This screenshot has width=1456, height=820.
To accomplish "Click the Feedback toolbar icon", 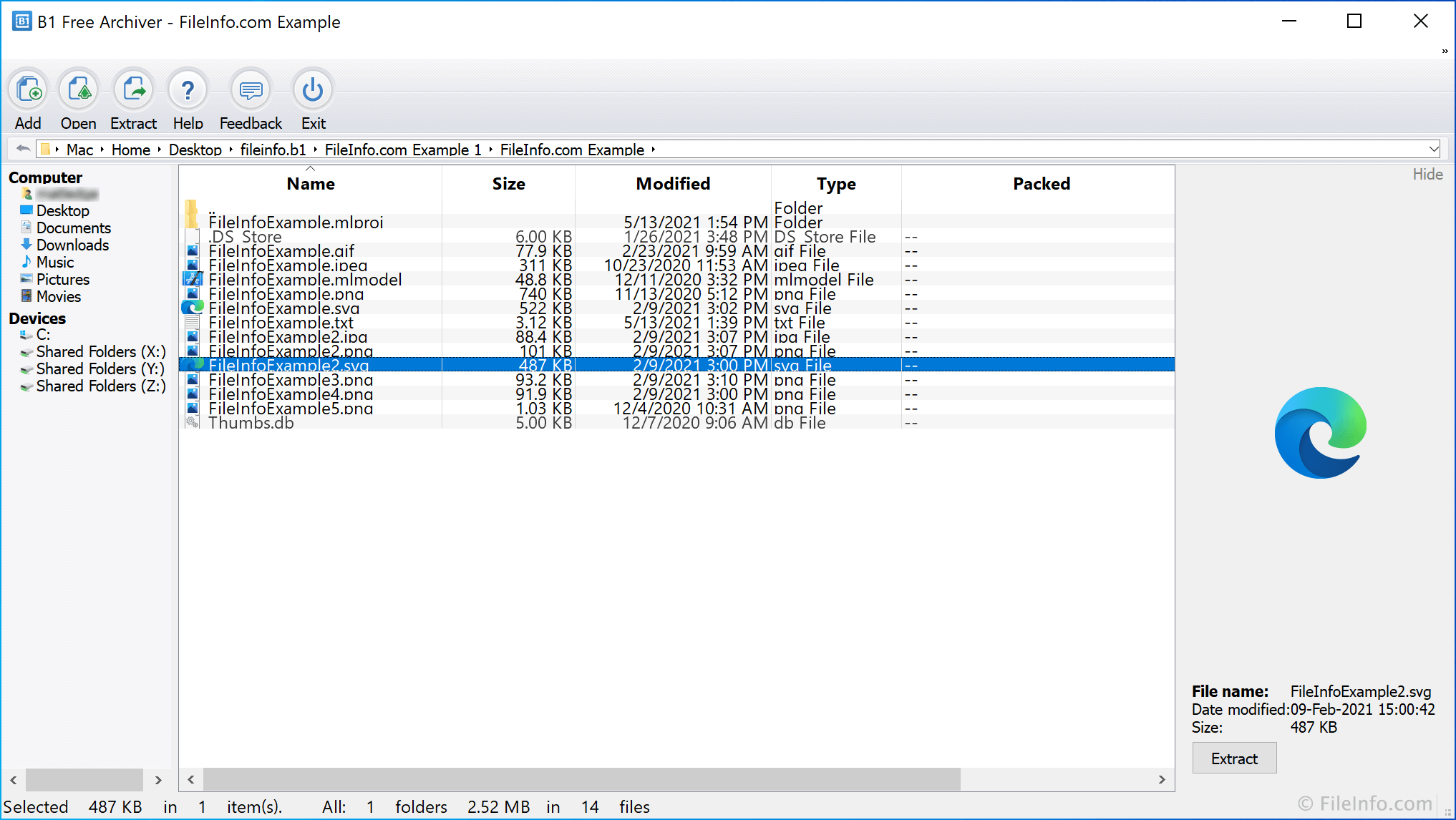I will pos(251,90).
